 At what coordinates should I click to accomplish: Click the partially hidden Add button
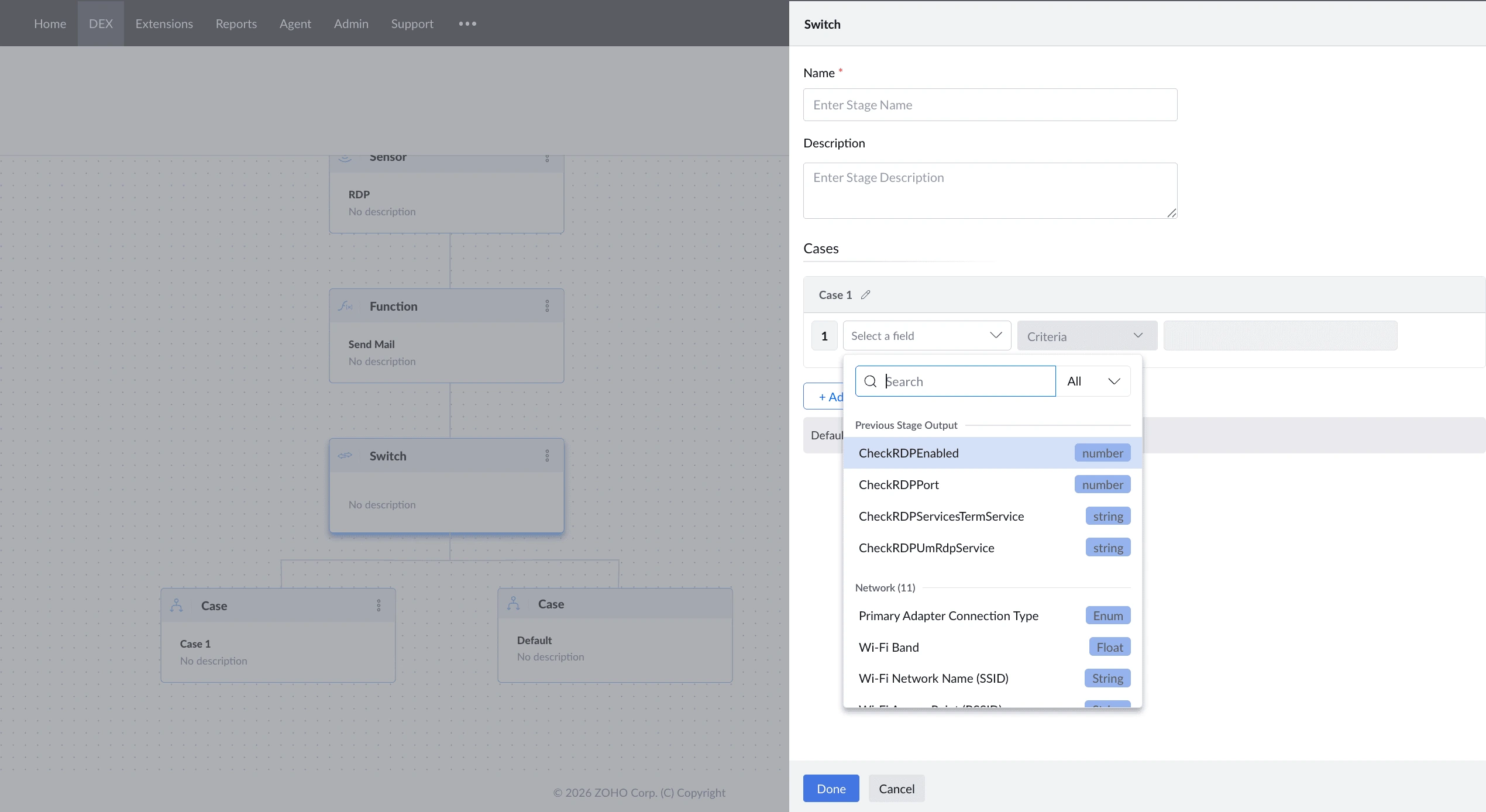coord(824,397)
